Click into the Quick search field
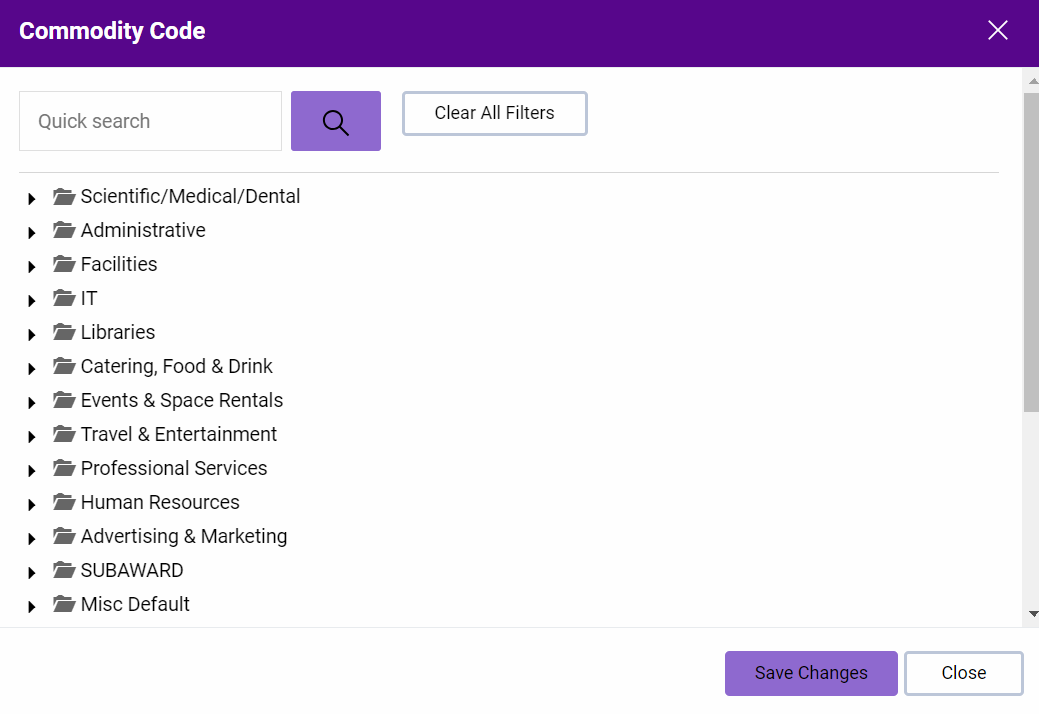1039x714 pixels. pos(150,122)
